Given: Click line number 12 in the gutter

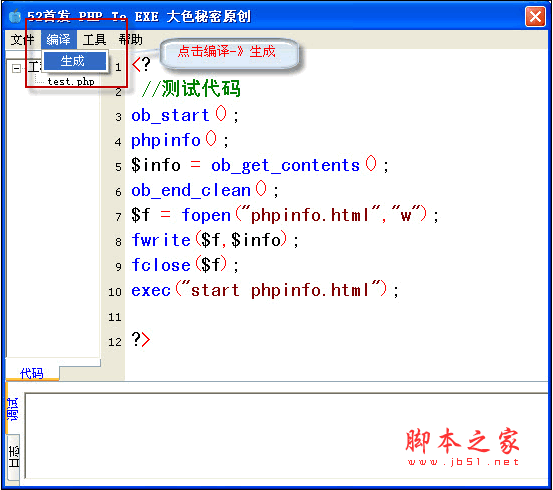Looking at the screenshot, I should [x=115, y=342].
